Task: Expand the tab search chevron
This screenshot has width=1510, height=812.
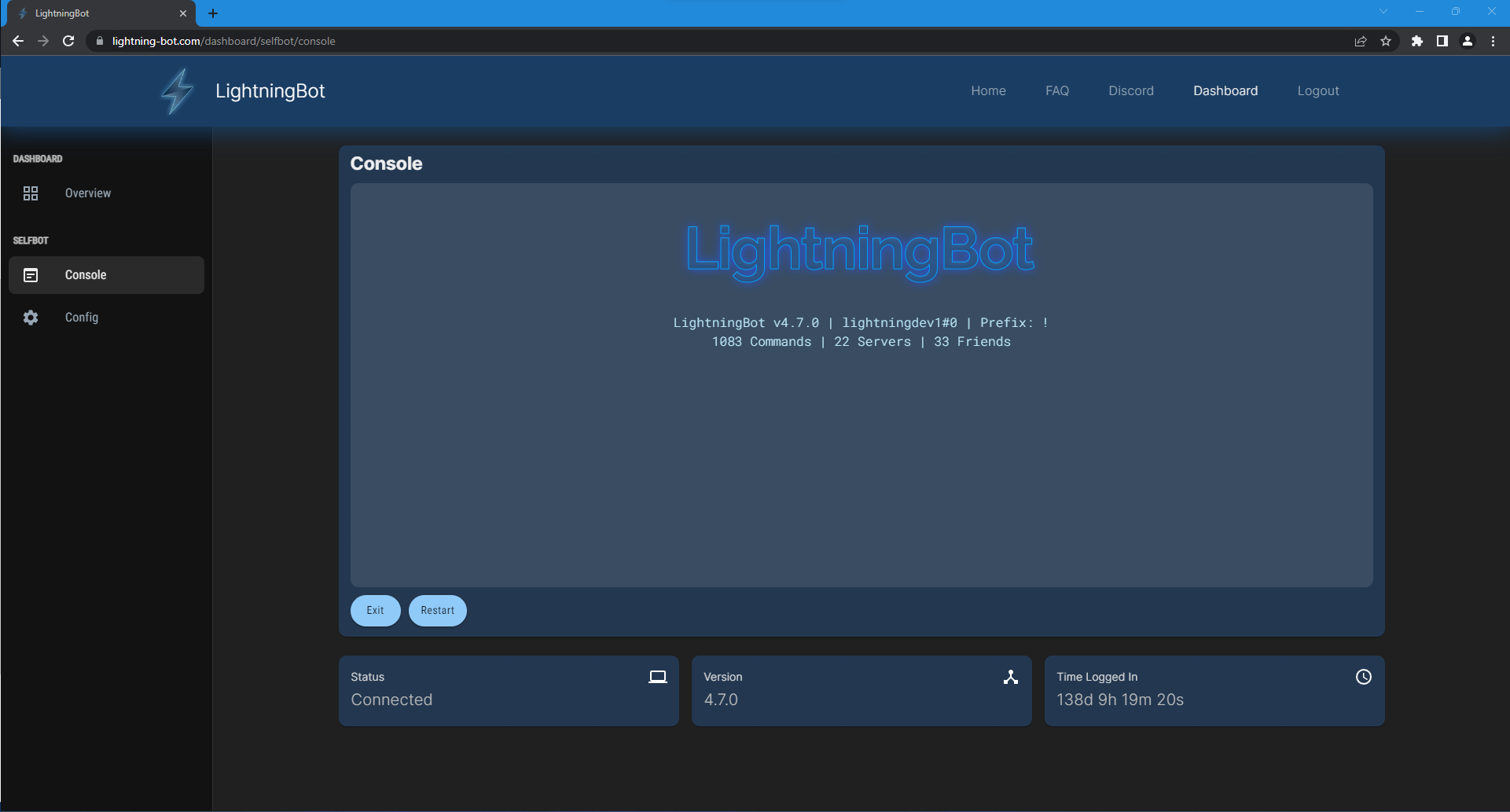Action: pyautogui.click(x=1383, y=12)
